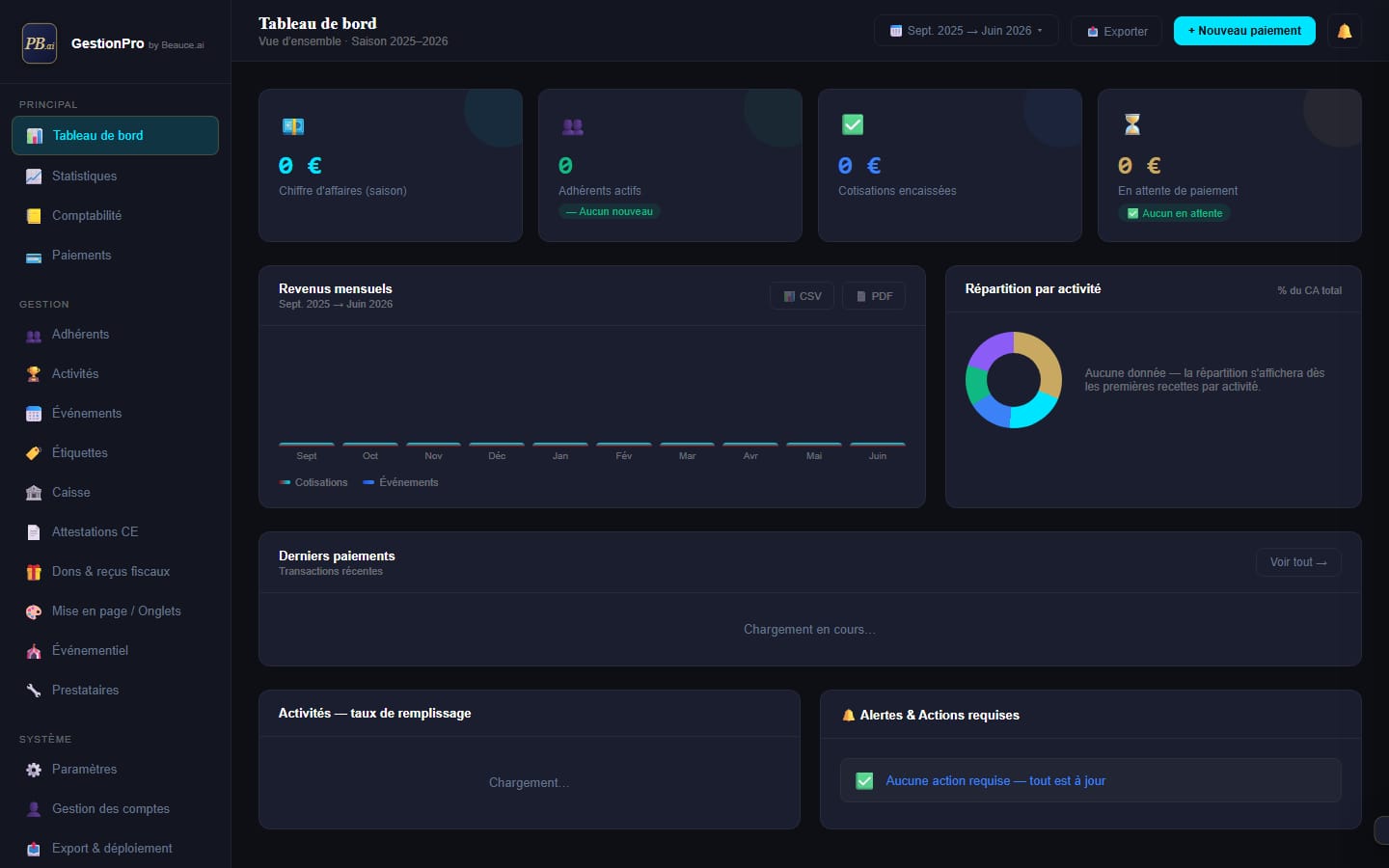Screen dimensions: 1389x868
Task: Click the wrench icon for Prestataires
Action: click(x=34, y=691)
